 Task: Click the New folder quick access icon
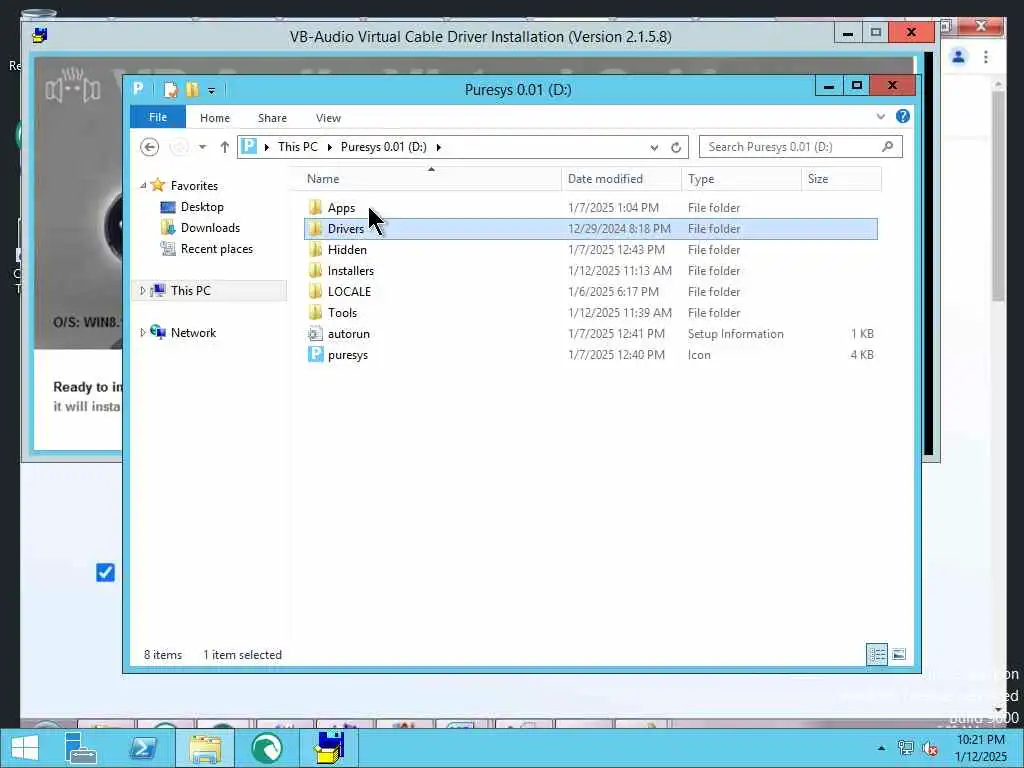[x=192, y=89]
